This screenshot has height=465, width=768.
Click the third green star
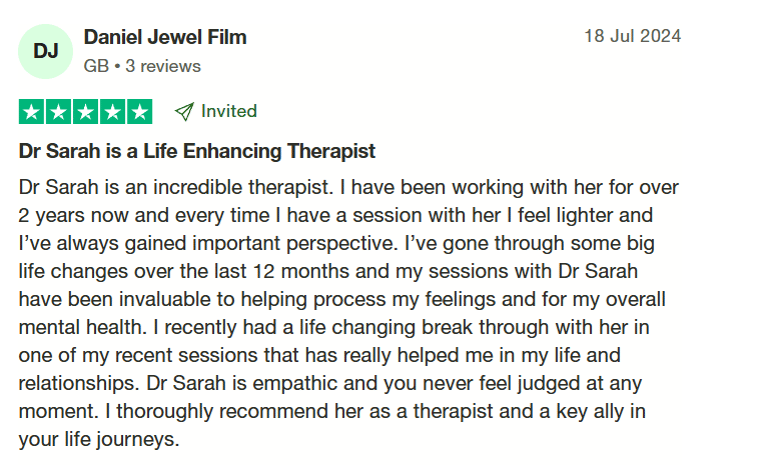pos(86,112)
